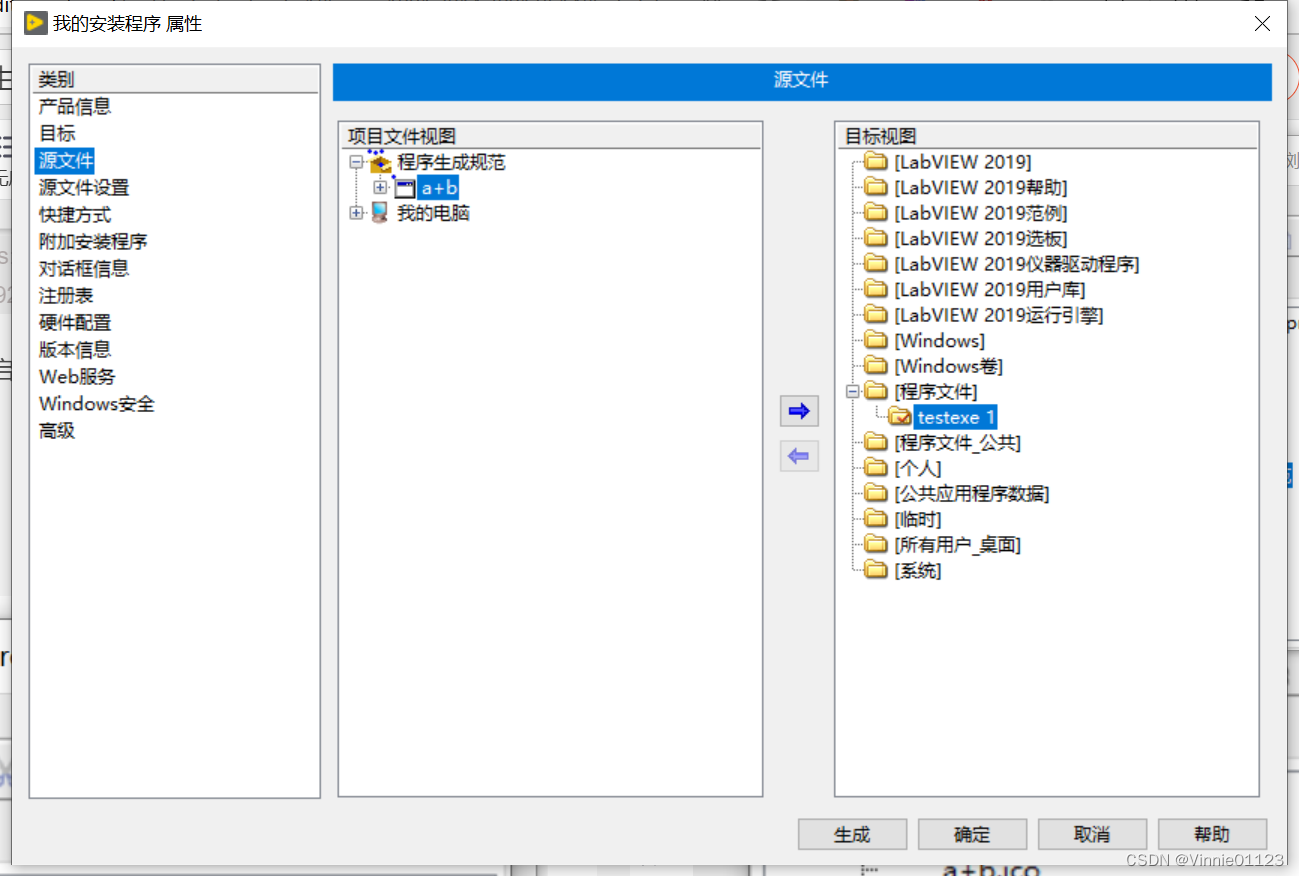Open the Web服务 category

click(x=77, y=376)
